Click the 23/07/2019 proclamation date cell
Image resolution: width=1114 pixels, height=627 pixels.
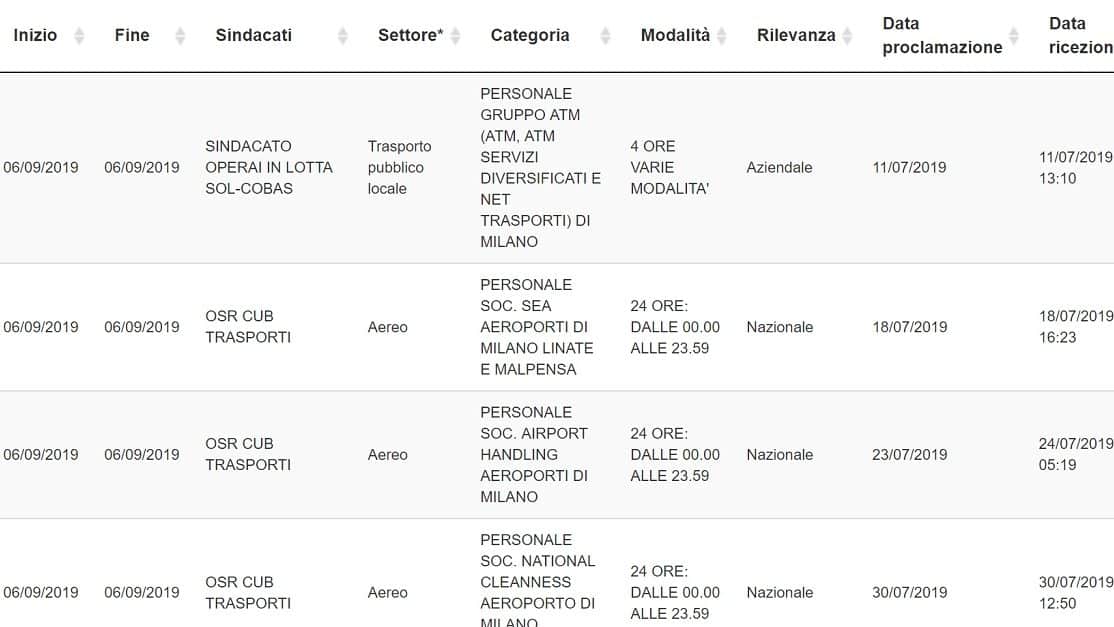(909, 455)
